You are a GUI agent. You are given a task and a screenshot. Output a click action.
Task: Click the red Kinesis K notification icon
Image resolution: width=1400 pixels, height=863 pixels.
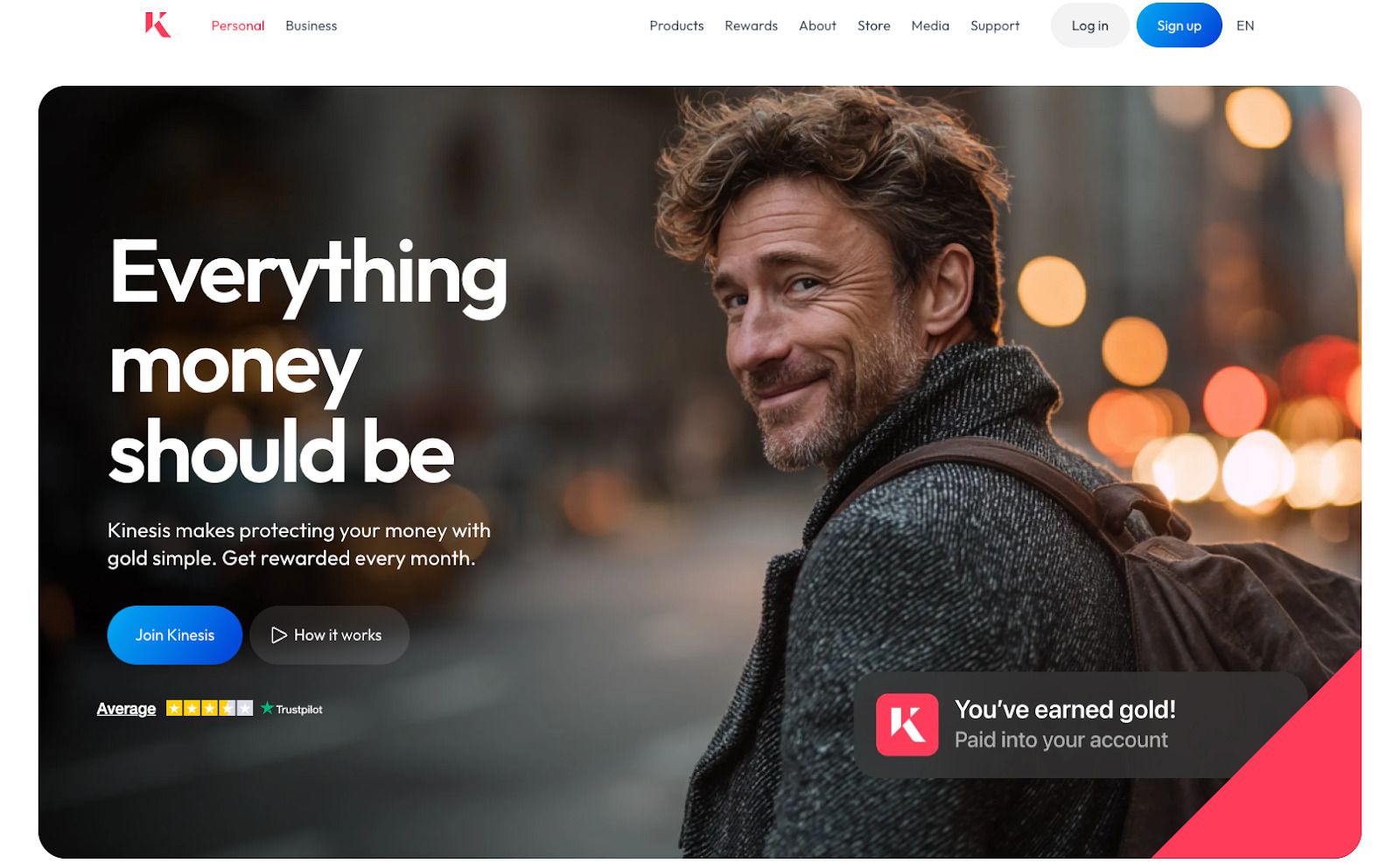coord(907,725)
